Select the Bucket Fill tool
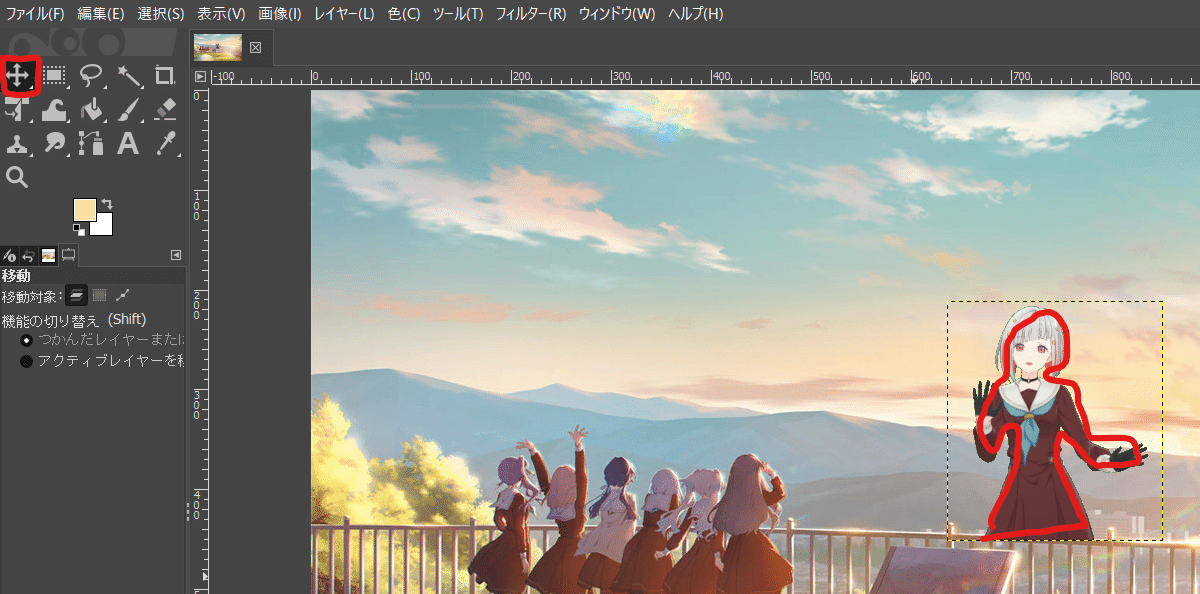 pos(91,109)
